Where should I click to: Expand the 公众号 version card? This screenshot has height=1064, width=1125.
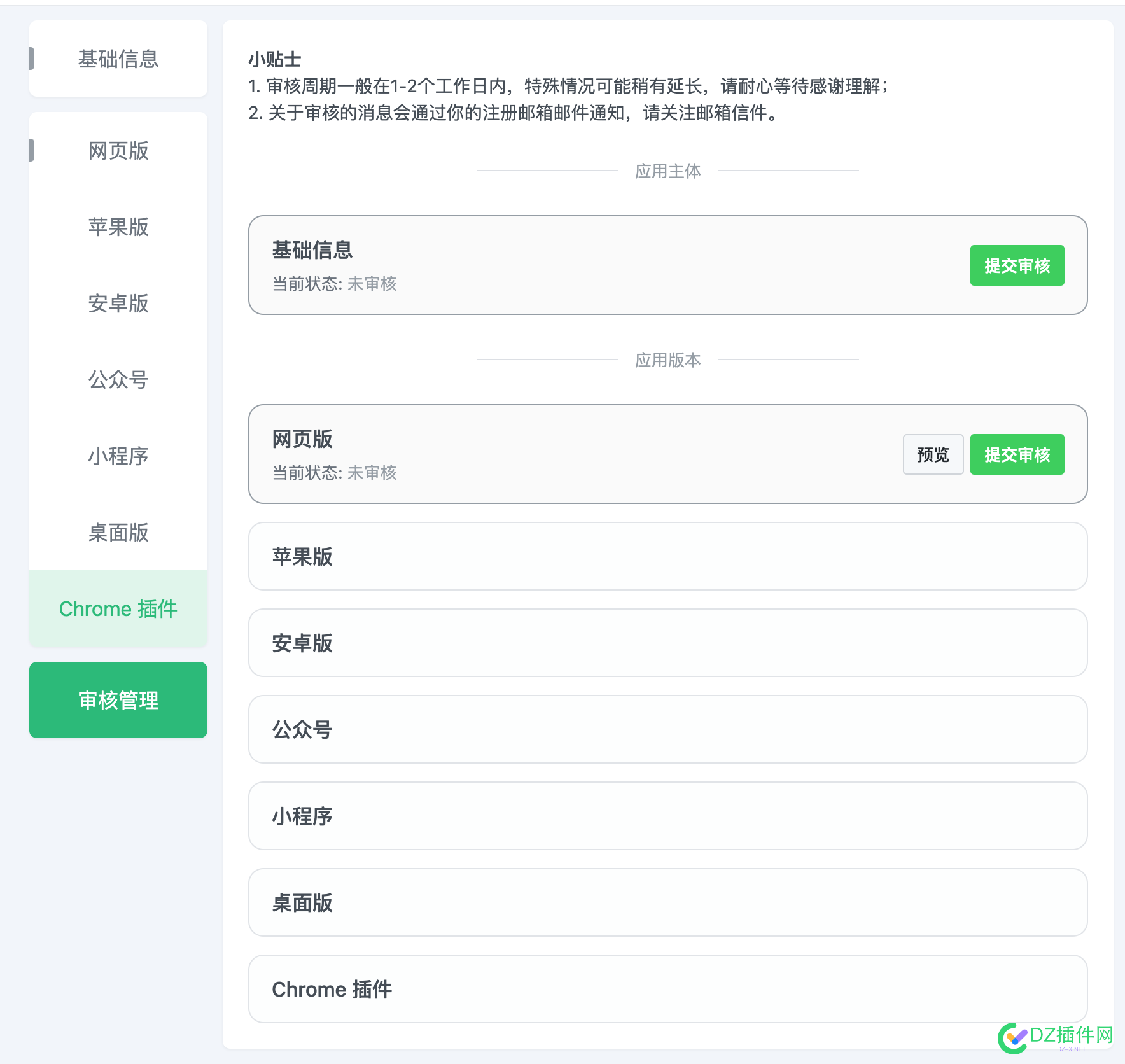click(x=667, y=729)
